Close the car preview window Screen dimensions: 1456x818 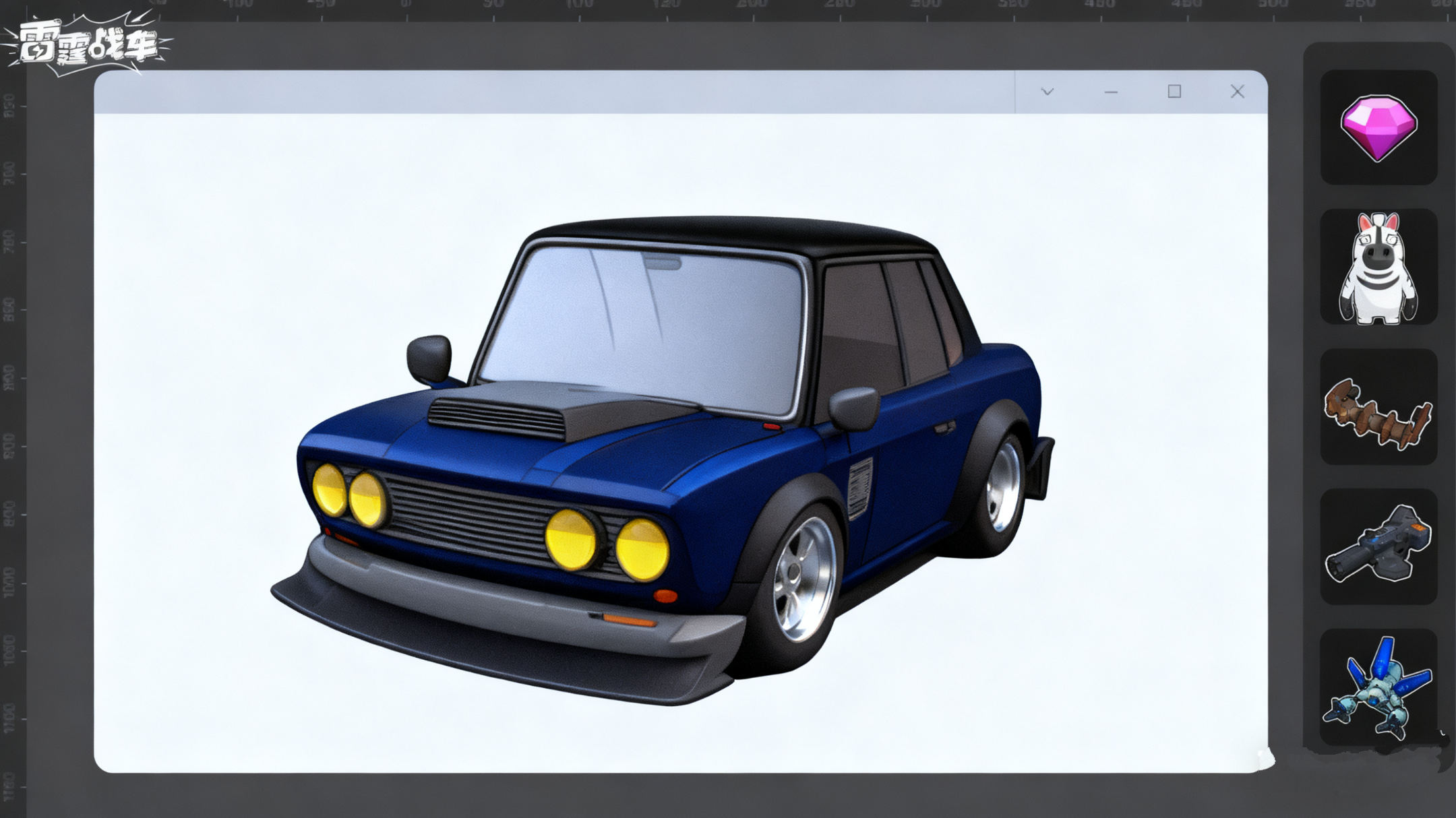pos(1237,92)
